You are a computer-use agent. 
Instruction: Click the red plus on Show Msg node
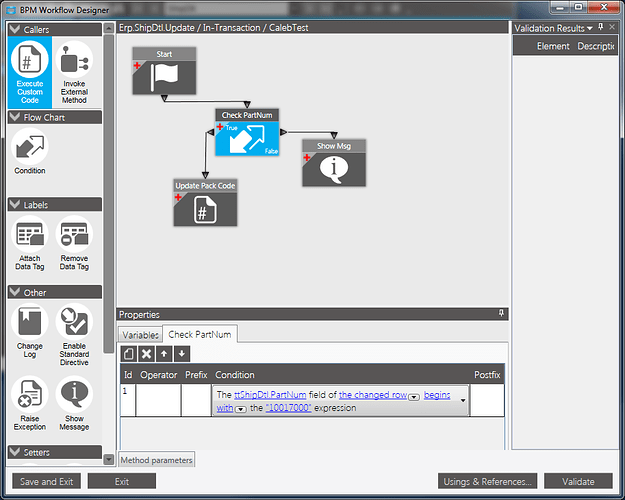click(x=307, y=157)
